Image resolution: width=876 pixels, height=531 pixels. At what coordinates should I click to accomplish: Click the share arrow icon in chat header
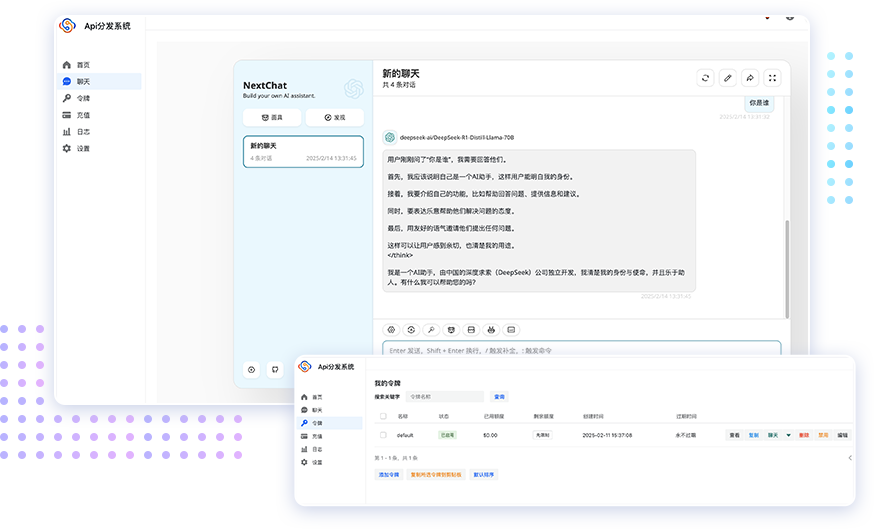750,77
